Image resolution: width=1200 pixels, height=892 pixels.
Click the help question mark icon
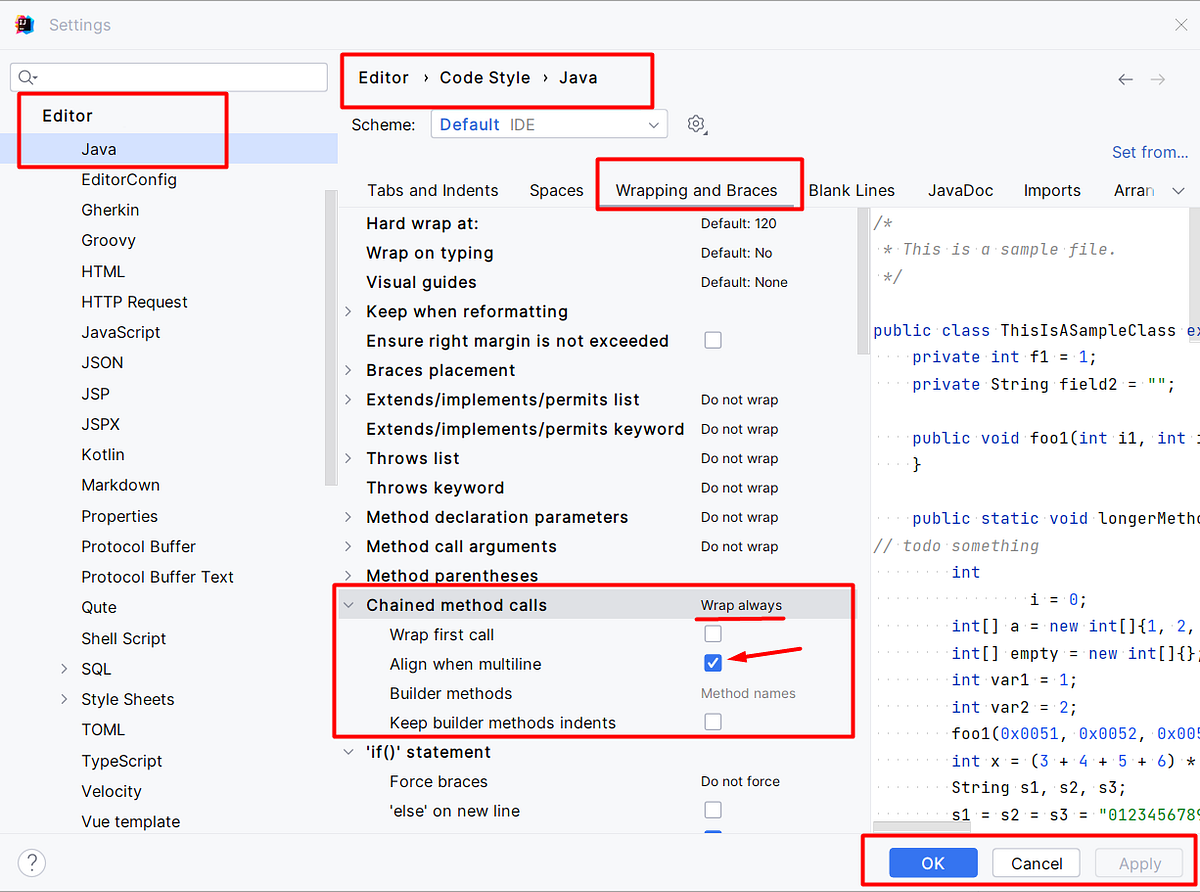click(31, 862)
